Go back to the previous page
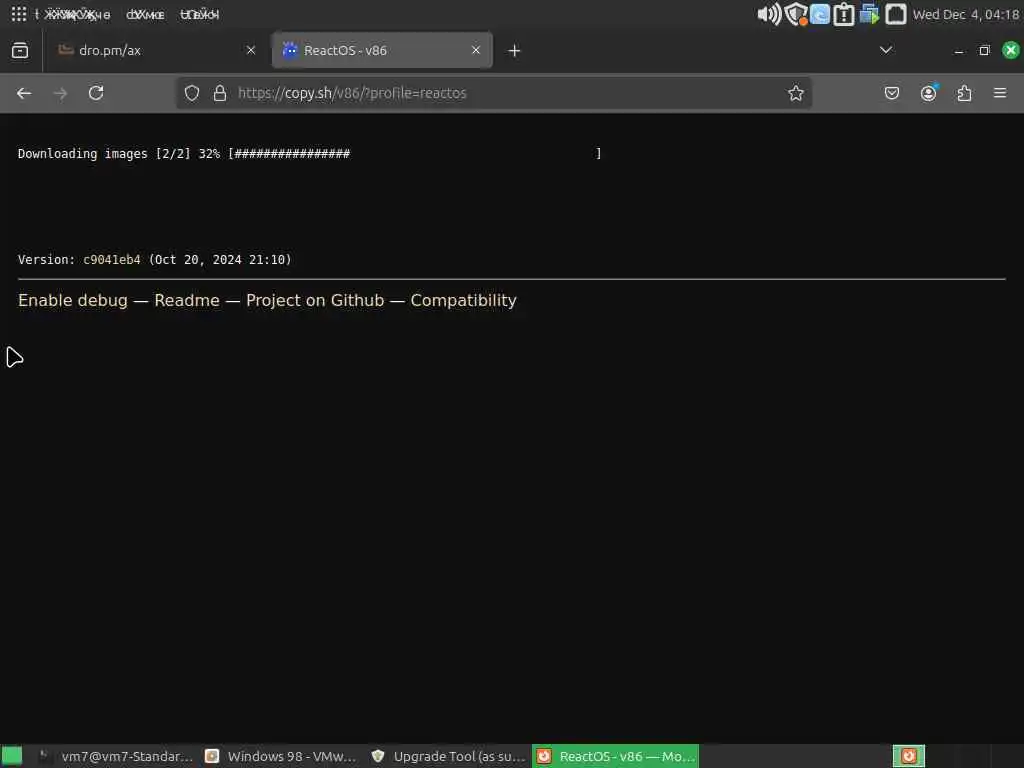 coord(24,93)
